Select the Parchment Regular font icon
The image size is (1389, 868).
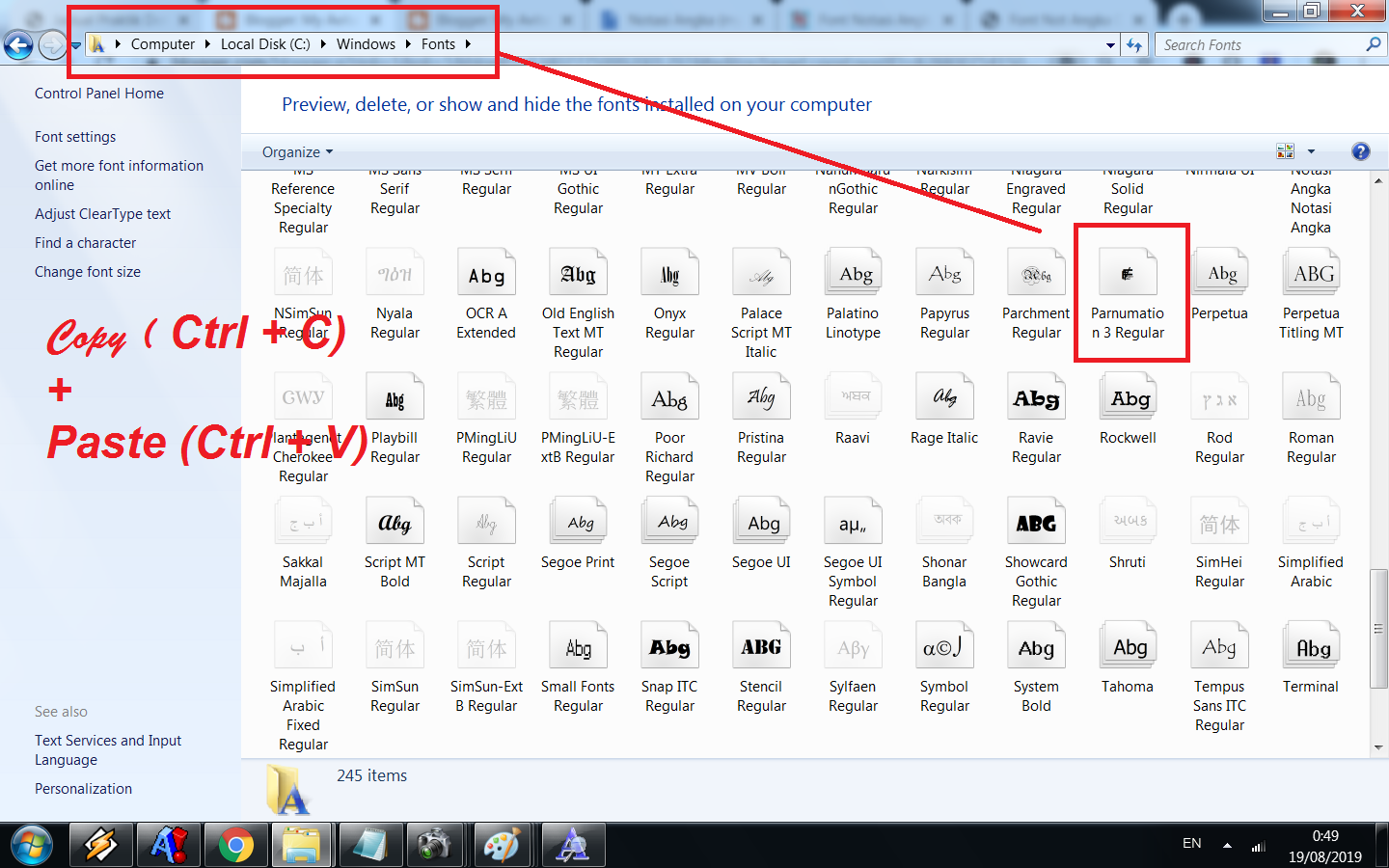click(x=1036, y=274)
